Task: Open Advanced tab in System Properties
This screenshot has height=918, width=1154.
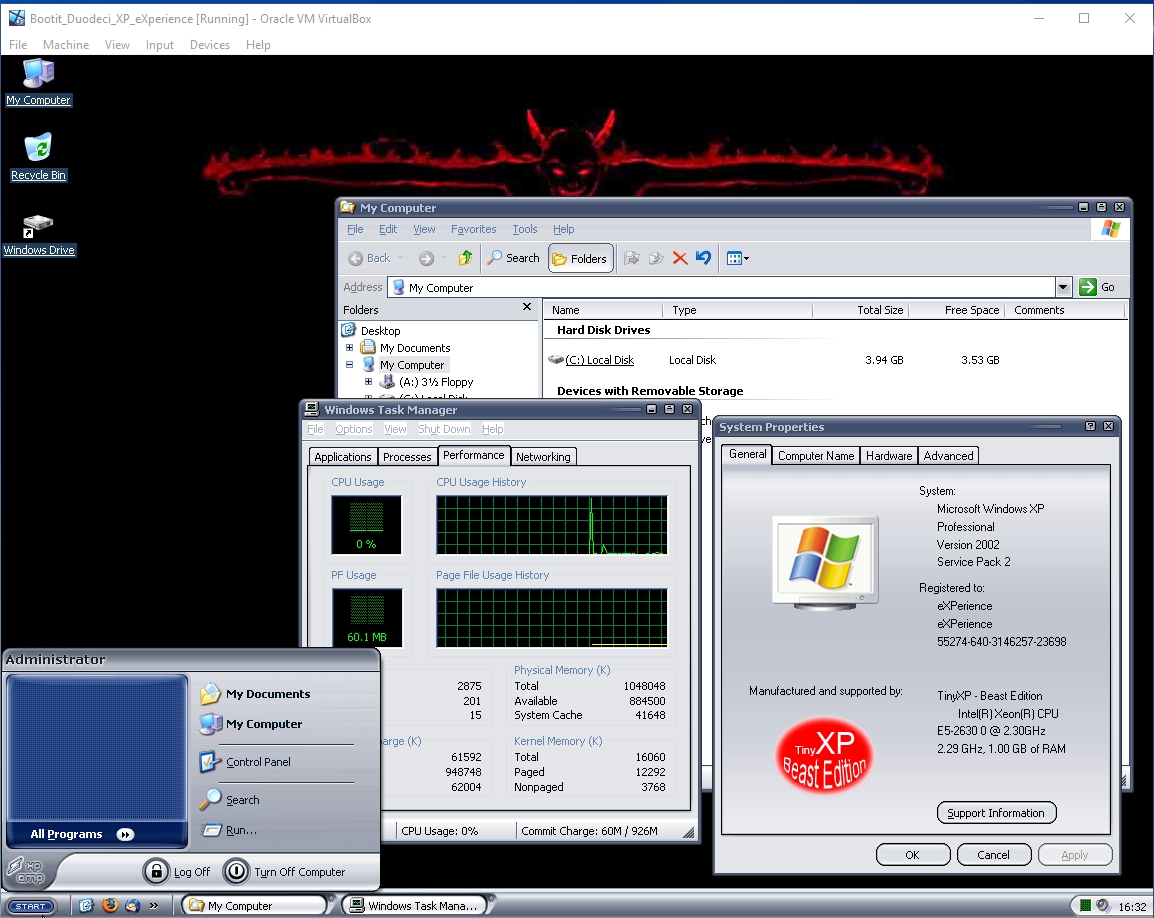Action: click(948, 456)
